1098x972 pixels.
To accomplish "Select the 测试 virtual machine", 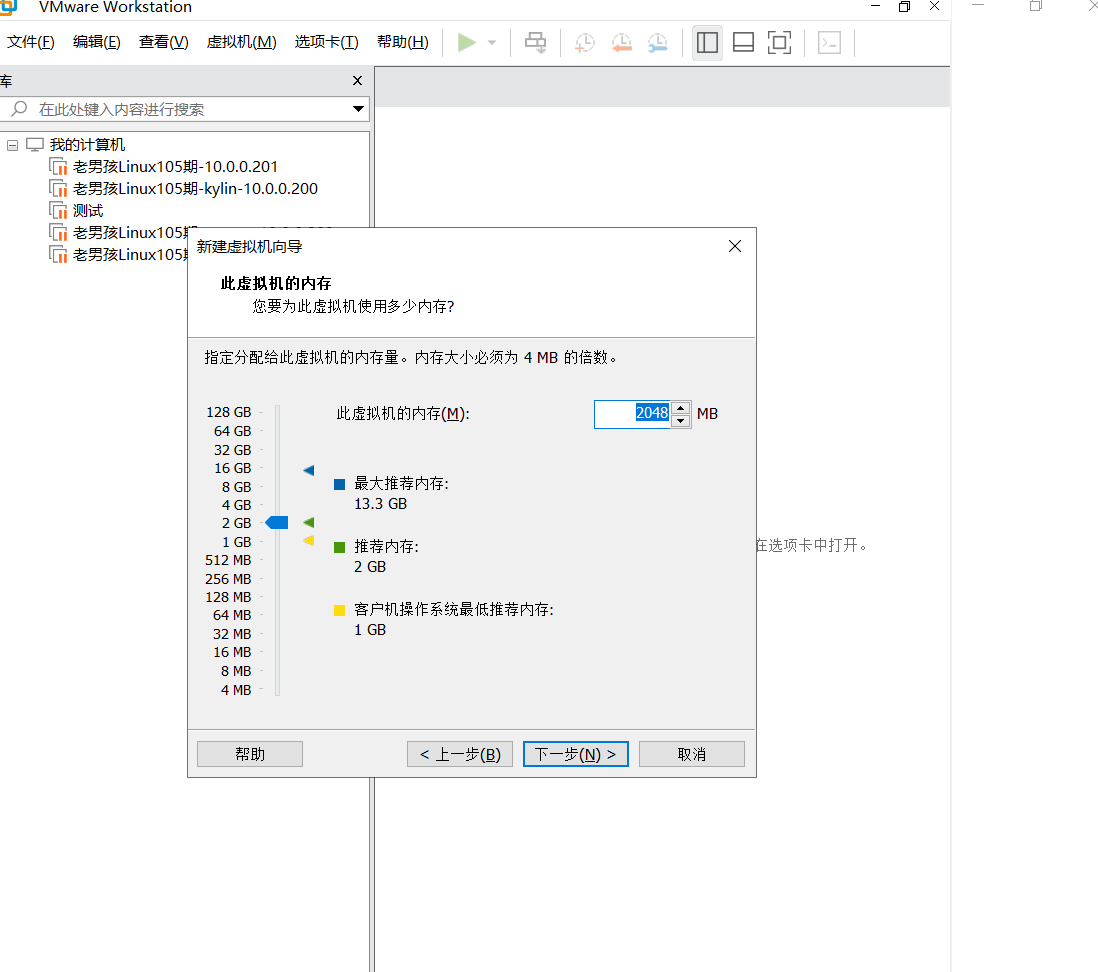I will pos(88,211).
